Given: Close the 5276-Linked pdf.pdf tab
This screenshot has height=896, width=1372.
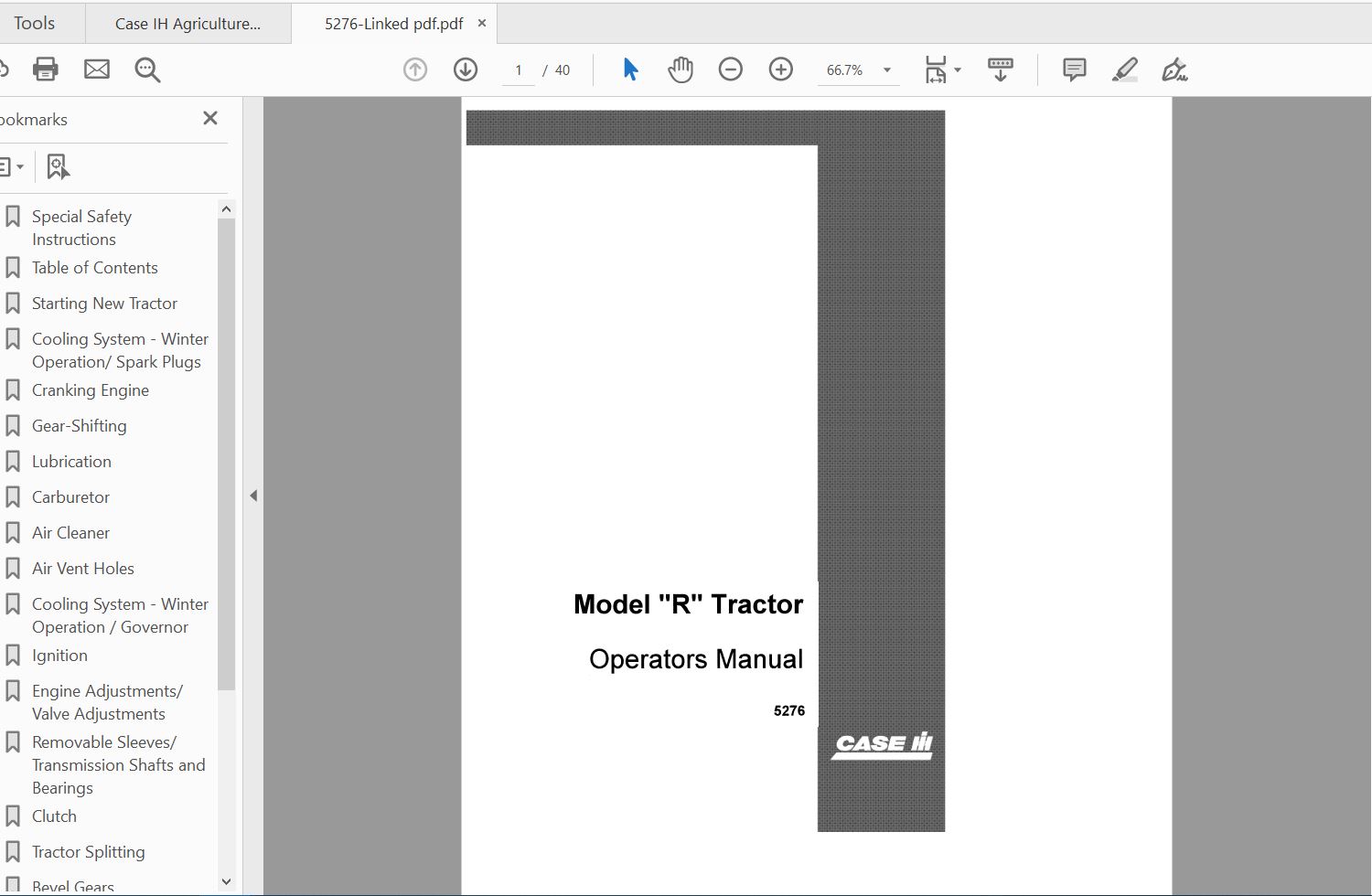Looking at the screenshot, I should [482, 23].
